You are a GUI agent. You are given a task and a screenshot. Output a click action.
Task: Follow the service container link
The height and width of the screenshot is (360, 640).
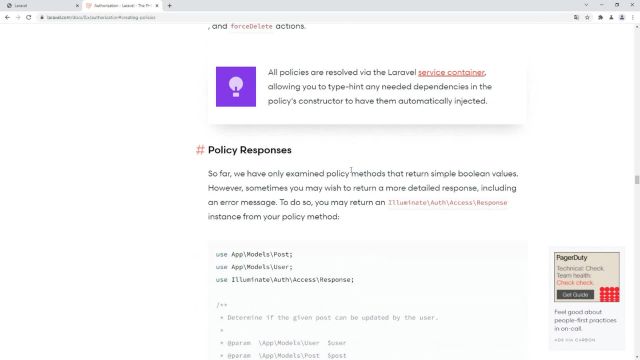click(x=451, y=73)
